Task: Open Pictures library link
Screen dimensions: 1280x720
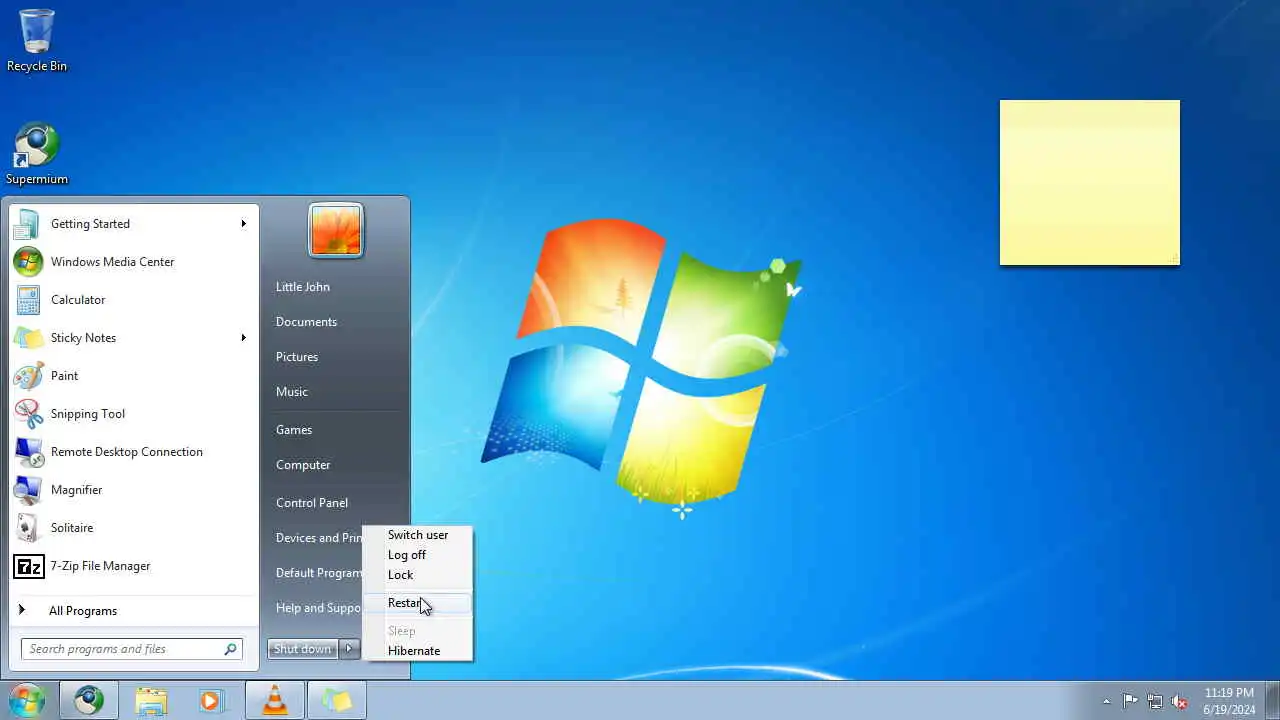Action: 335,357
